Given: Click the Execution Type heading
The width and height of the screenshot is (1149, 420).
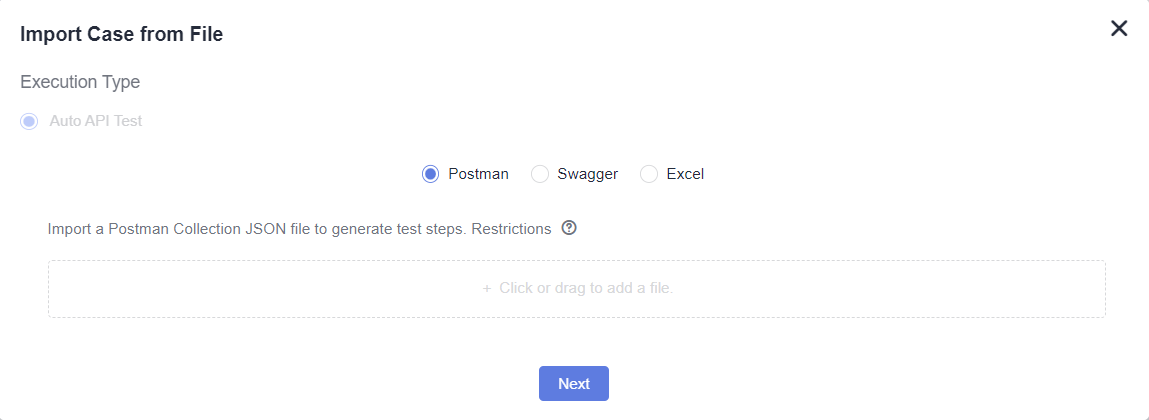Looking at the screenshot, I should (x=80, y=82).
